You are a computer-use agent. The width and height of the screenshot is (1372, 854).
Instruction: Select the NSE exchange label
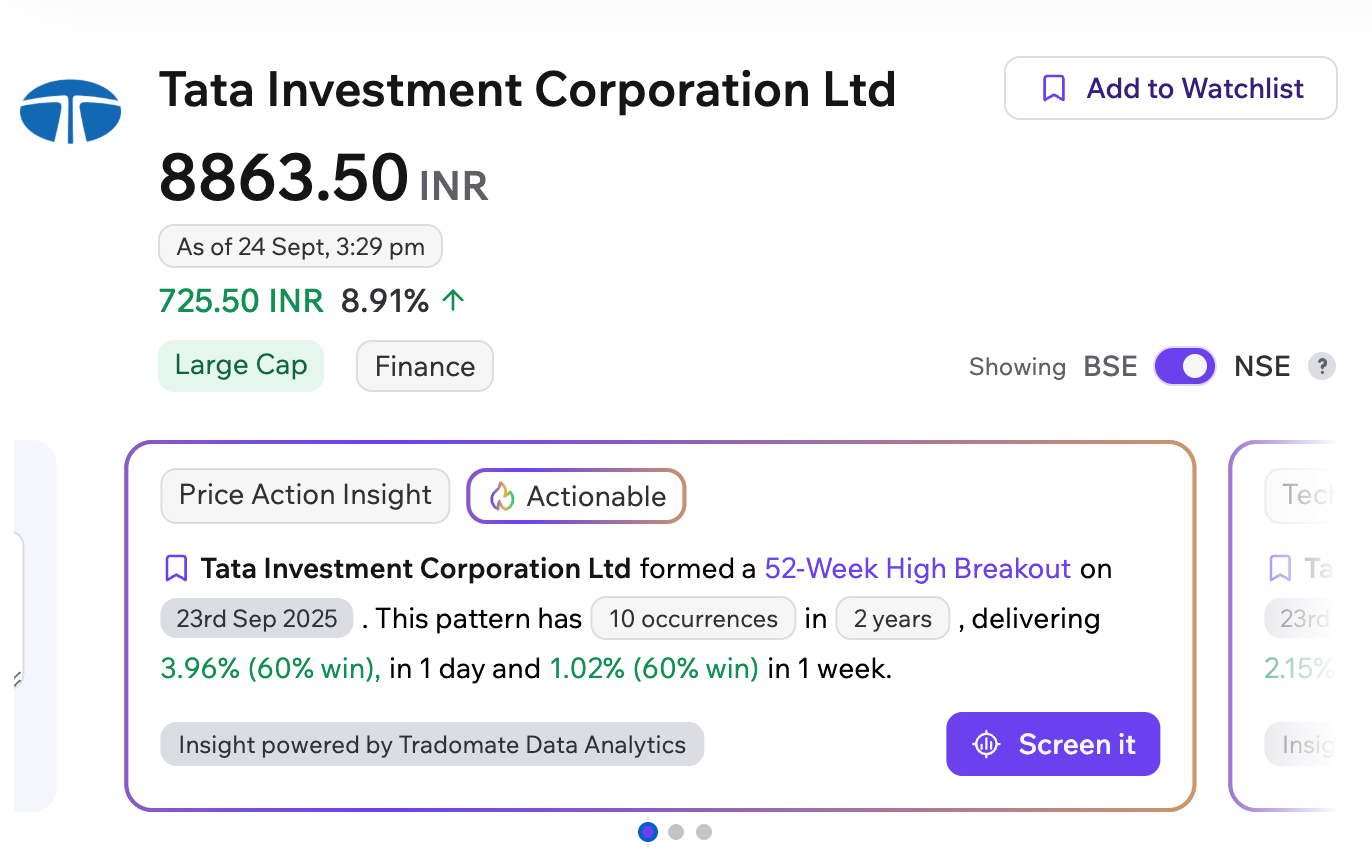click(1262, 366)
